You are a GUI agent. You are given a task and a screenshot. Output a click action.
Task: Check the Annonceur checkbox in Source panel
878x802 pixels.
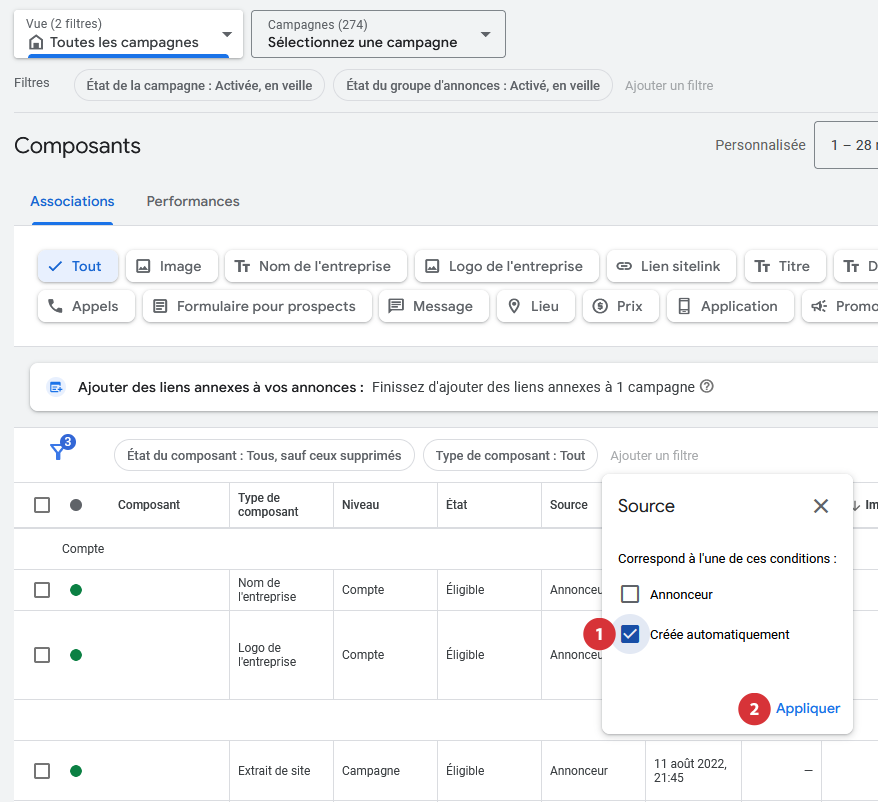tap(630, 594)
